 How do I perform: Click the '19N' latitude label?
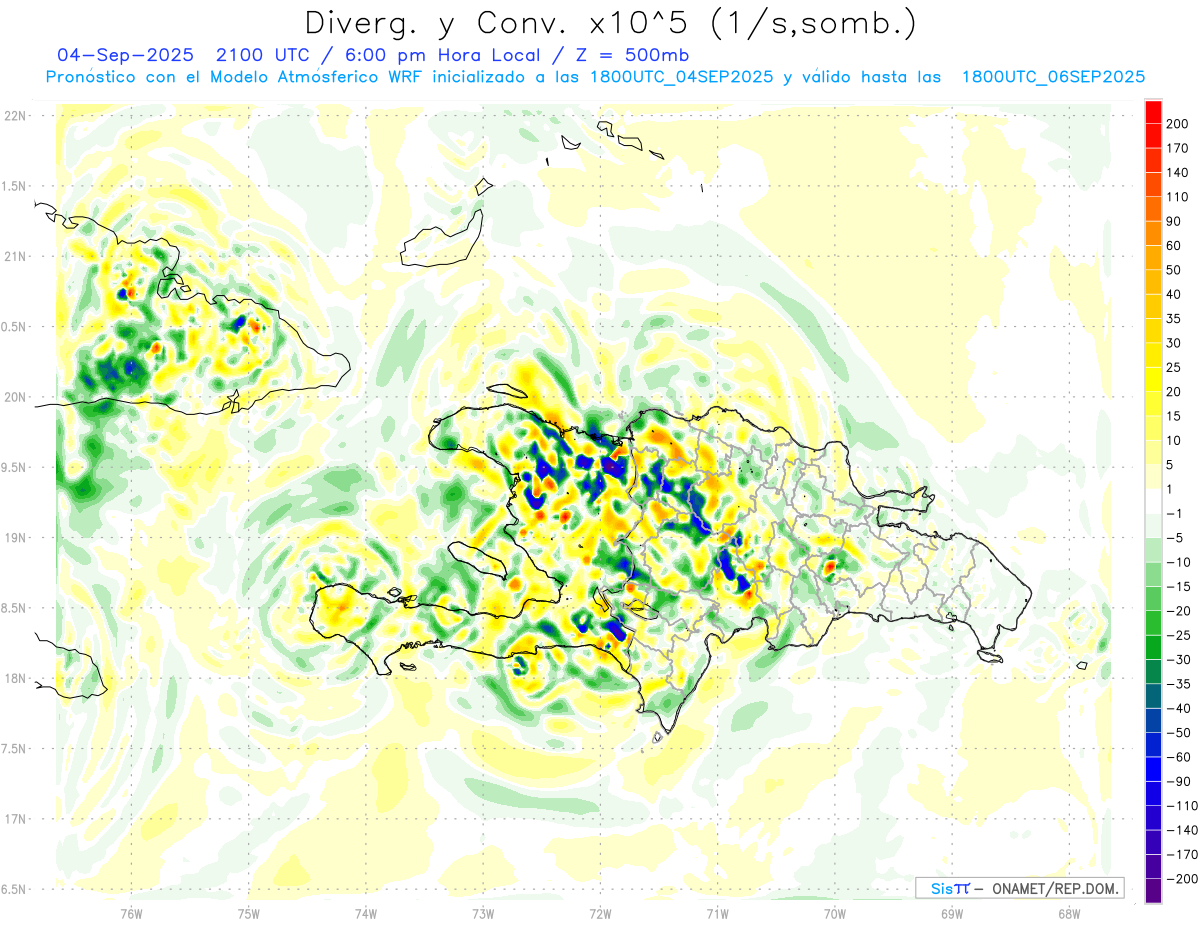[x=14, y=537]
